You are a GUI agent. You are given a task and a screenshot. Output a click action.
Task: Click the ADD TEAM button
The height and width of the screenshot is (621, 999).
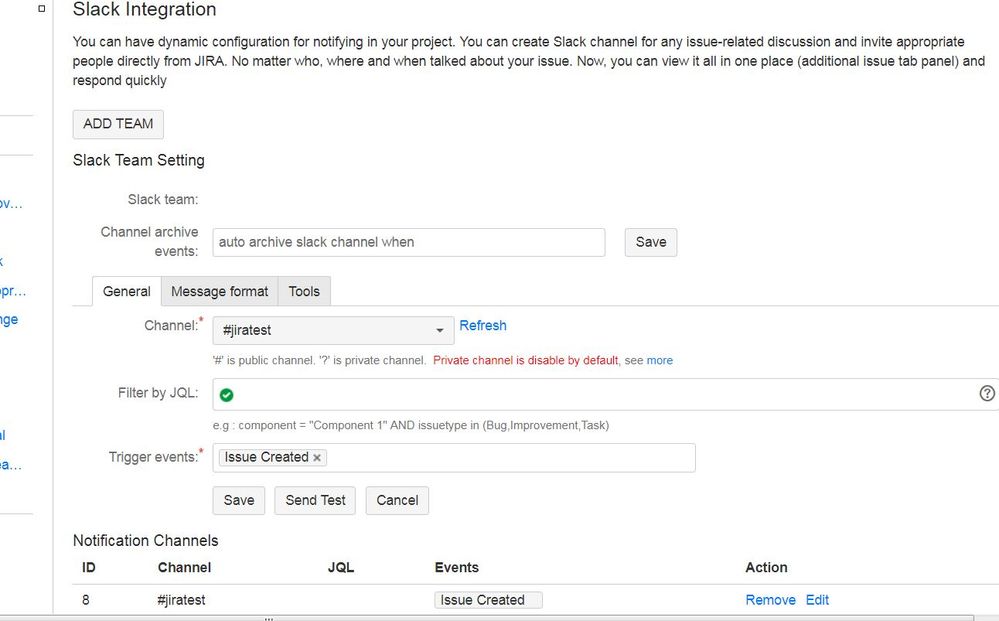click(118, 124)
